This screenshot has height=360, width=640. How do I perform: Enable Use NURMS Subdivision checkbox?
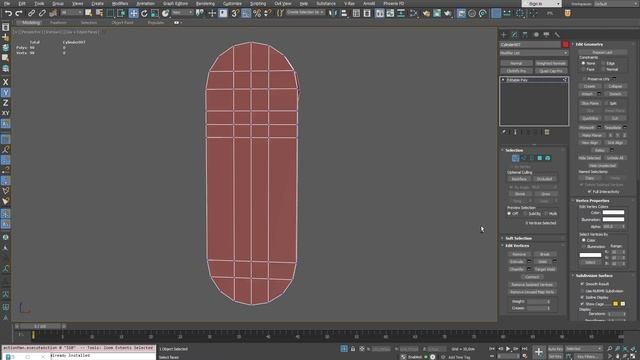click(582, 291)
